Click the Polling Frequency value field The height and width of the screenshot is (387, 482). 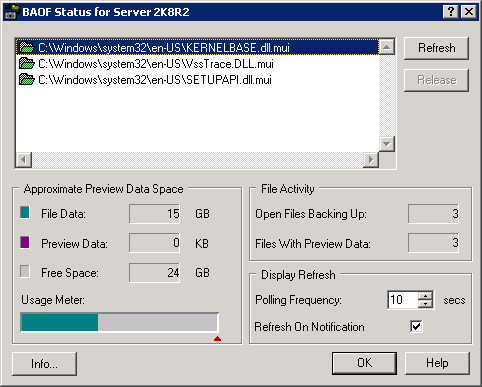click(x=403, y=300)
